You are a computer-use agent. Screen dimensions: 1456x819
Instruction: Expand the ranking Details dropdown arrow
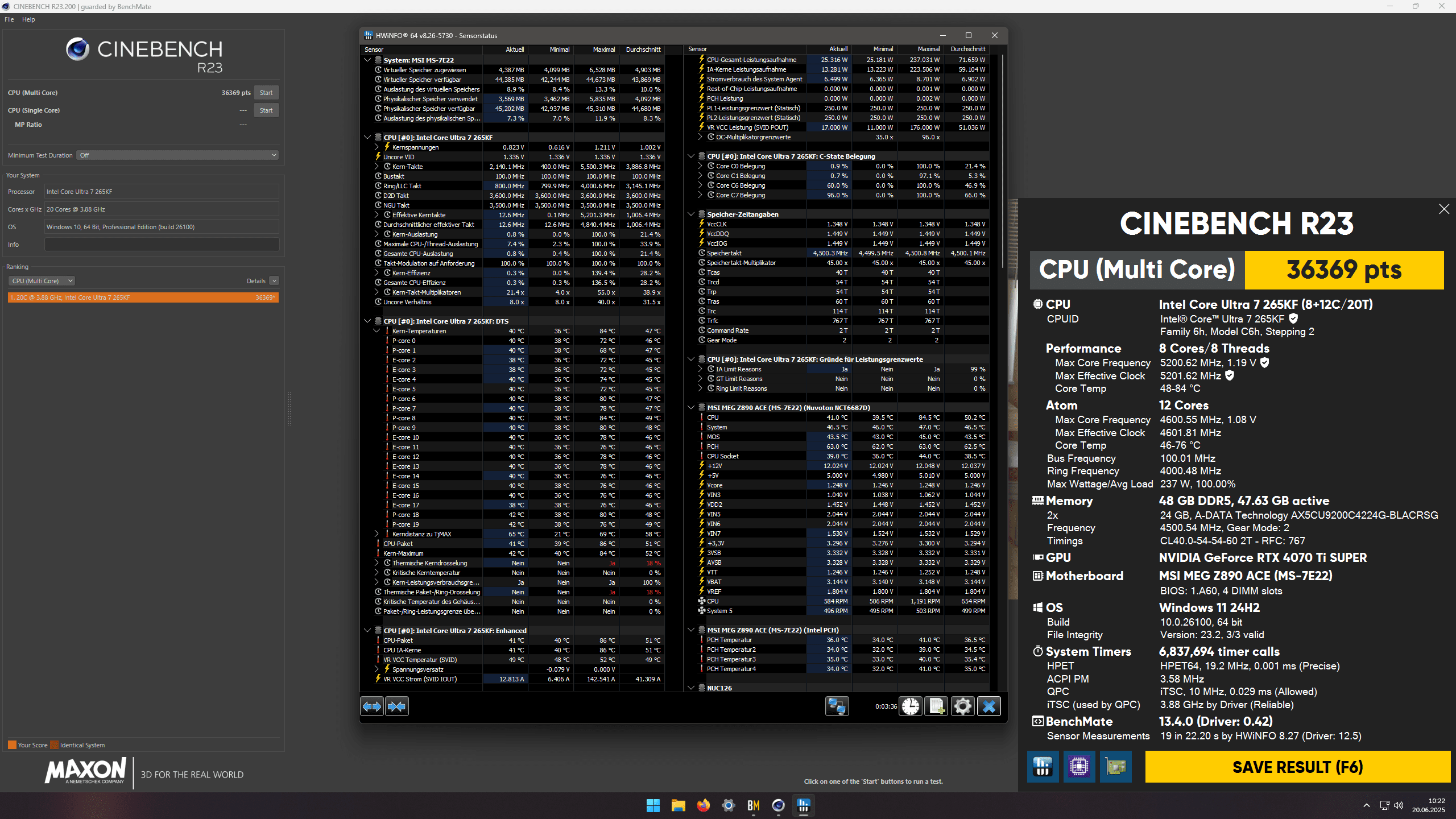click(x=274, y=281)
